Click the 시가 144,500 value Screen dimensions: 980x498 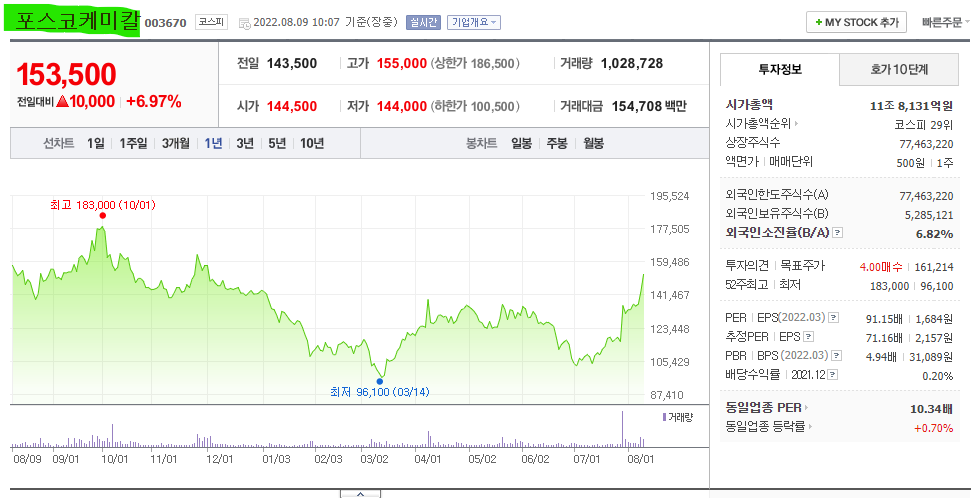point(292,106)
